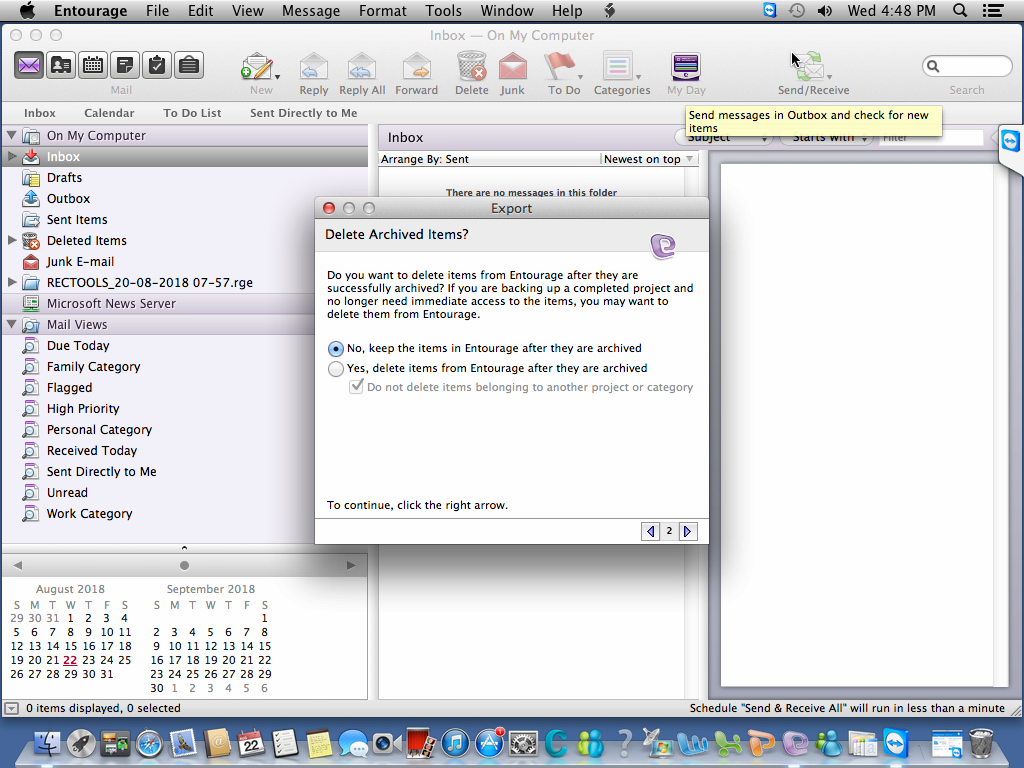The width and height of the screenshot is (1024, 768).
Task: Open the Window menu
Action: [507, 10]
